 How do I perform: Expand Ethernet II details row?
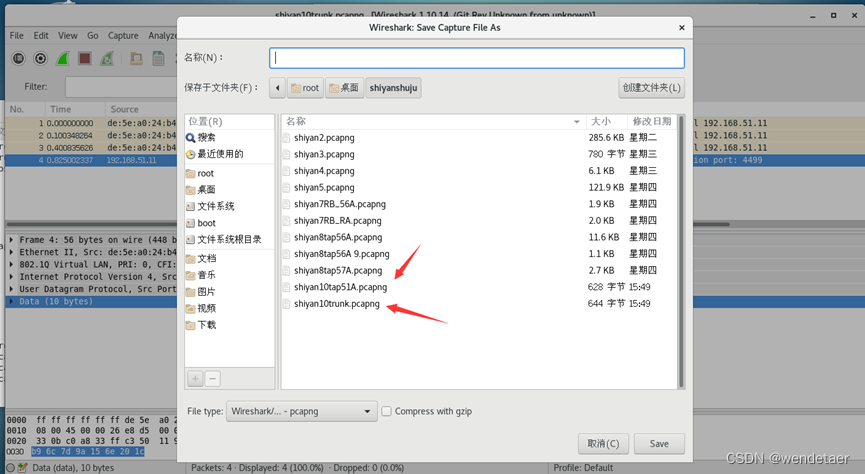point(11,252)
